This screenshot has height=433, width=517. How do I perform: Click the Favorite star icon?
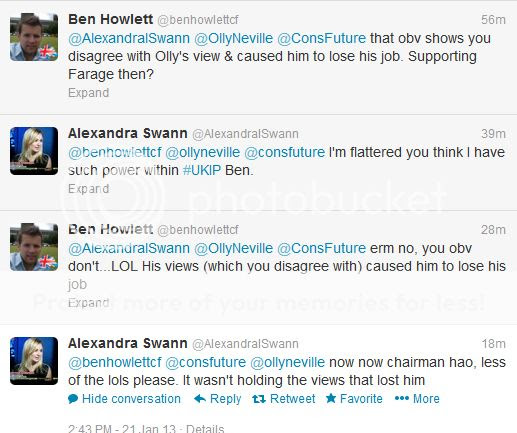point(331,398)
